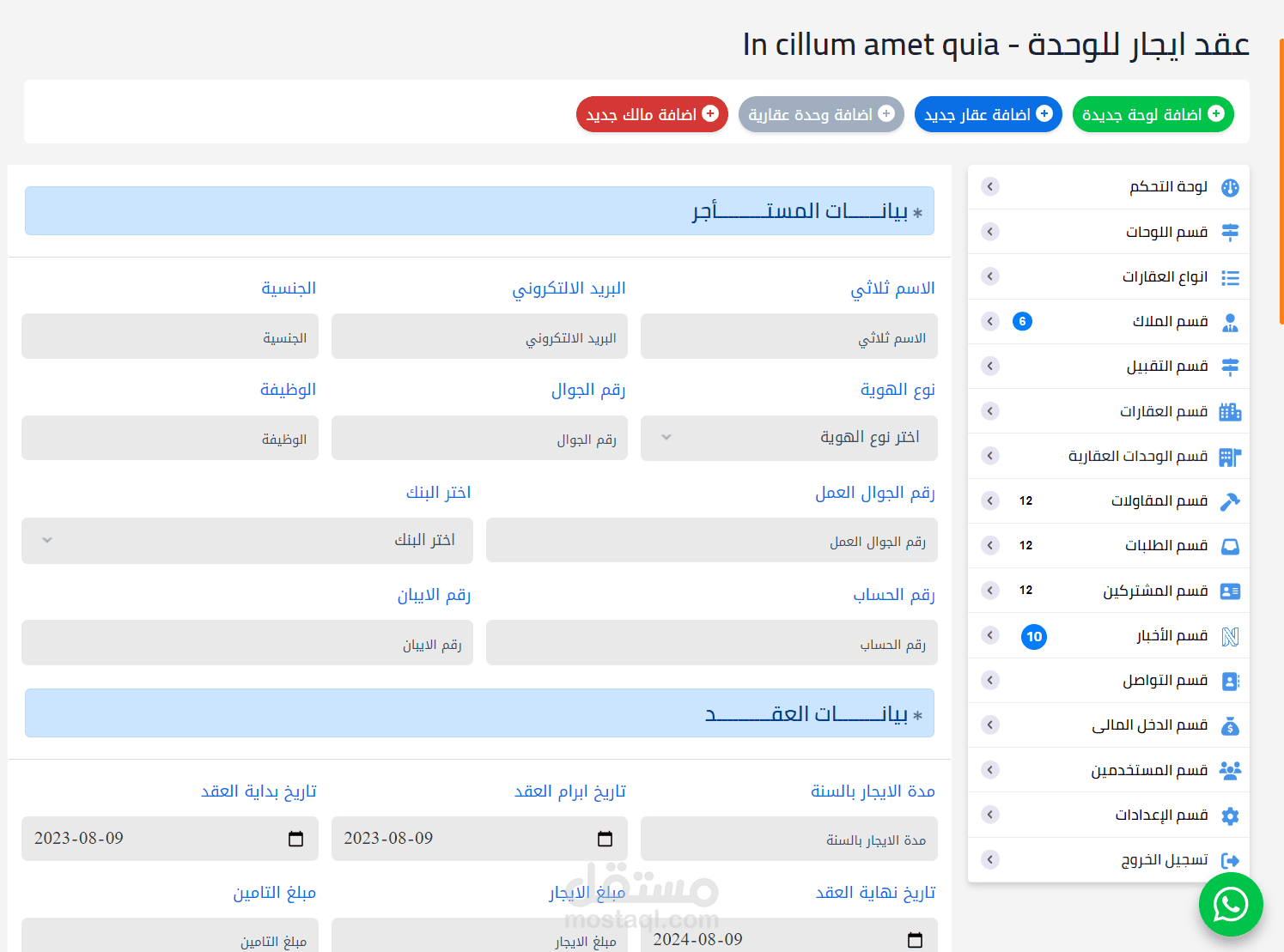This screenshot has width=1284, height=952.
Task: Open the WhatsApp floating chat icon
Action: 1231,904
